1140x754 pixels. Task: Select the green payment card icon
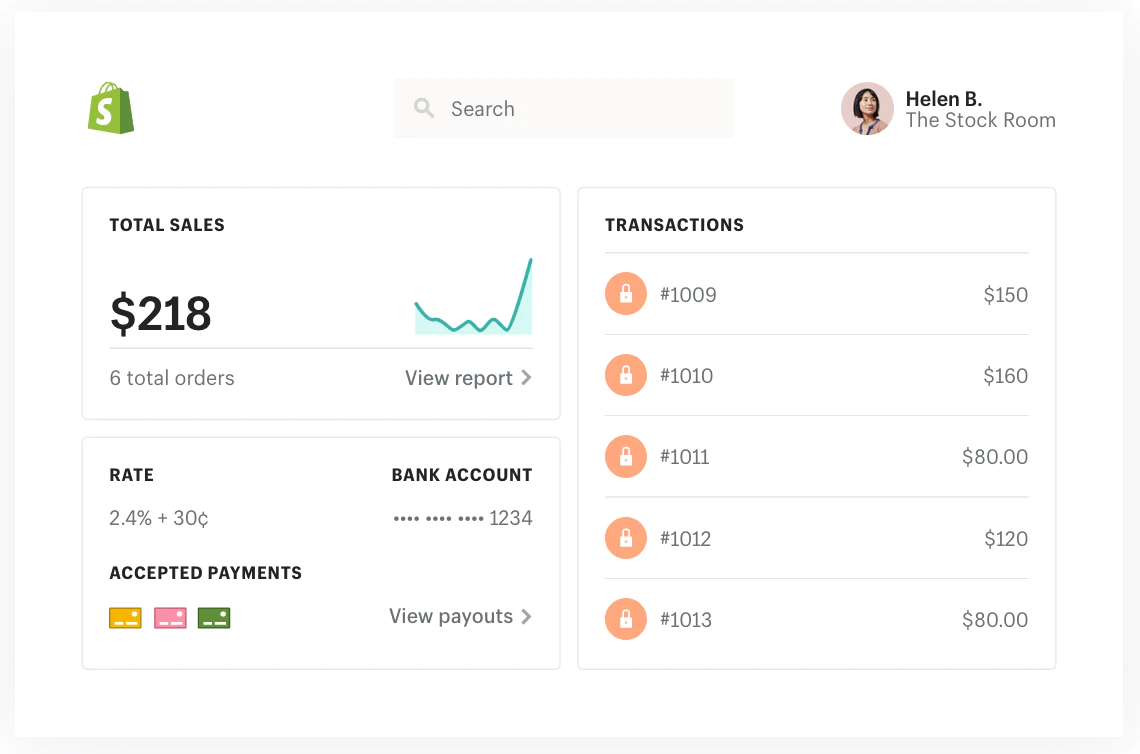point(214,618)
